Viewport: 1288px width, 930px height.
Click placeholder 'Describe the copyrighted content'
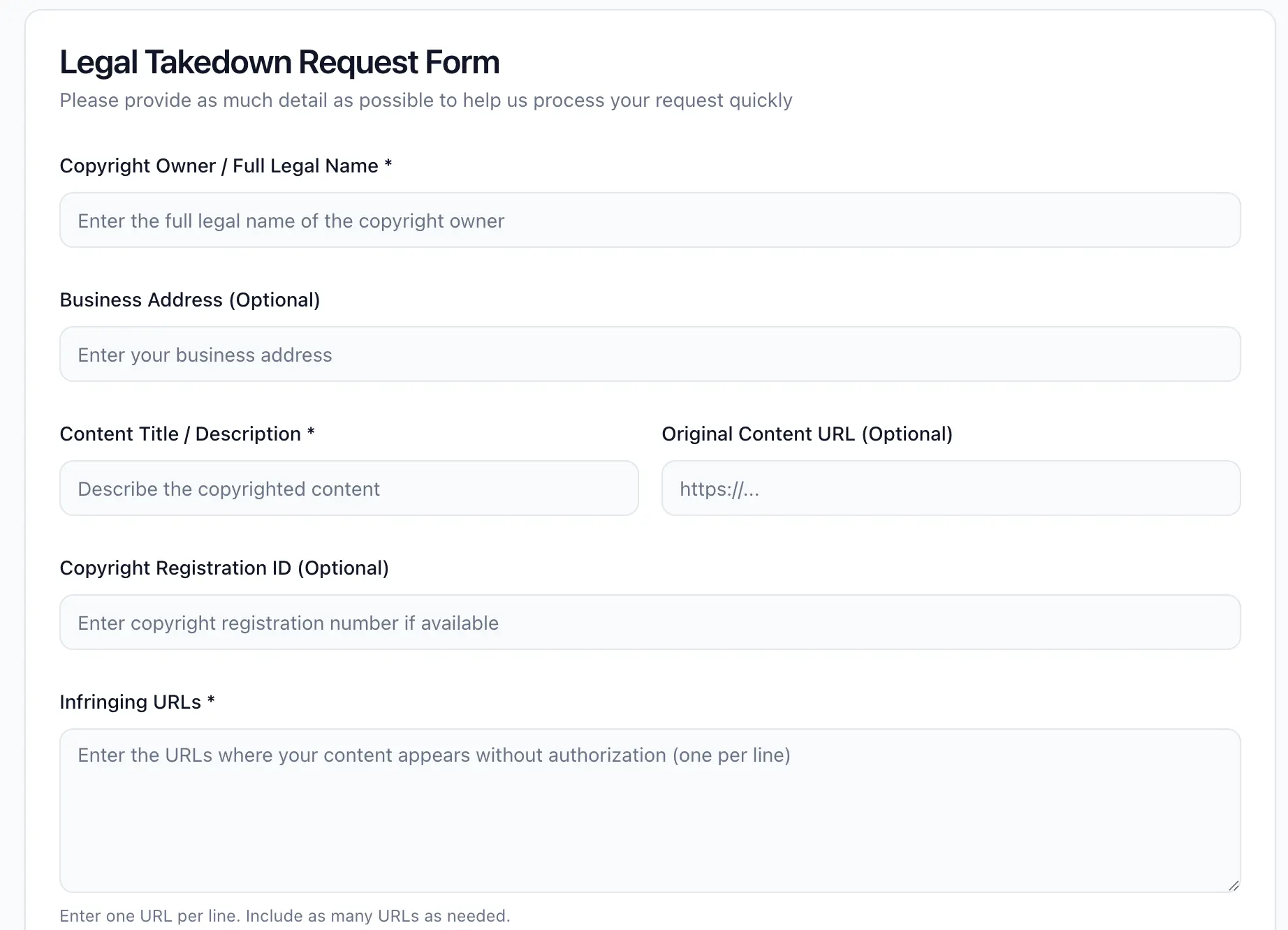coord(228,489)
